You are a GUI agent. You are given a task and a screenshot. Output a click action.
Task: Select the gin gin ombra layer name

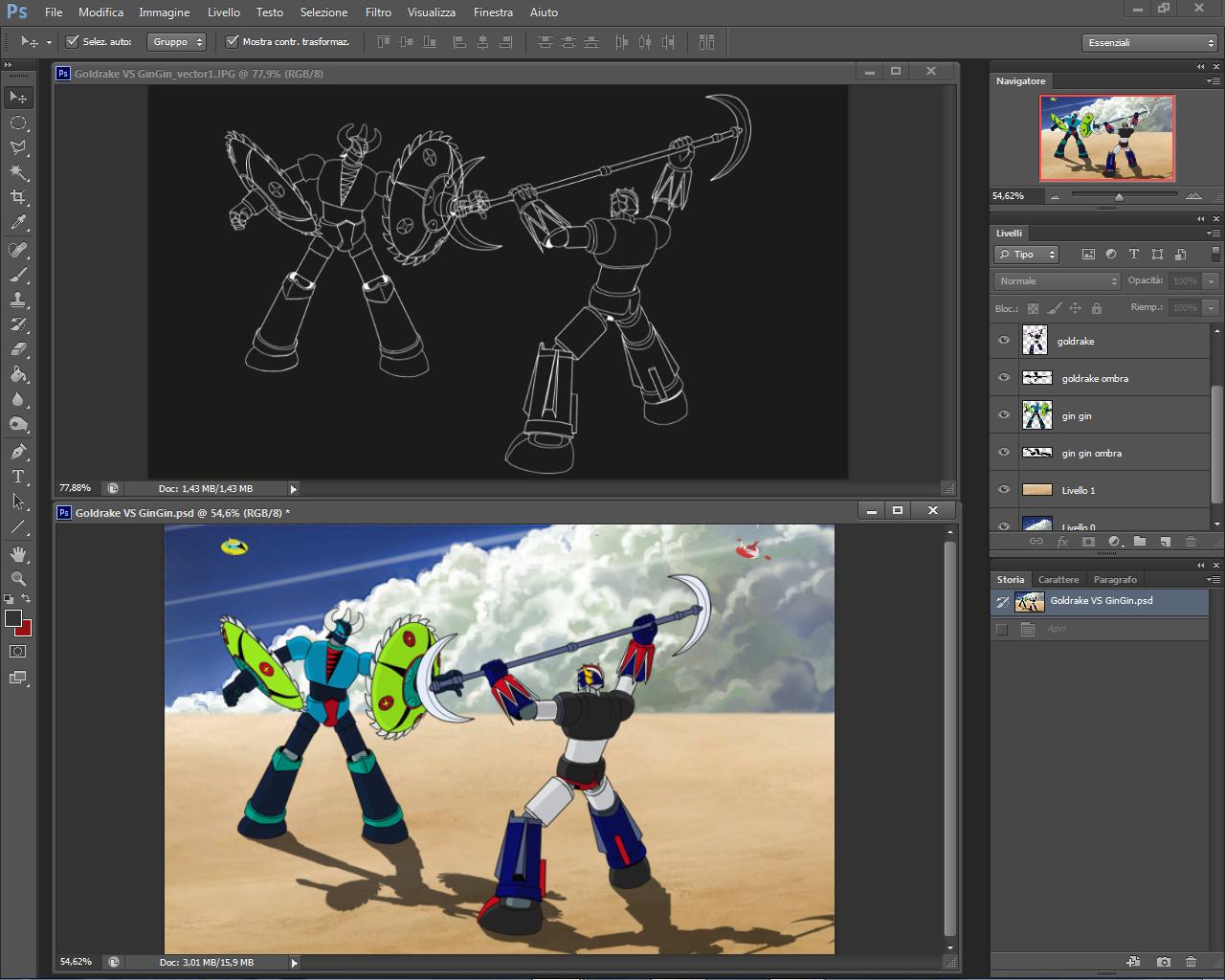1092,454
